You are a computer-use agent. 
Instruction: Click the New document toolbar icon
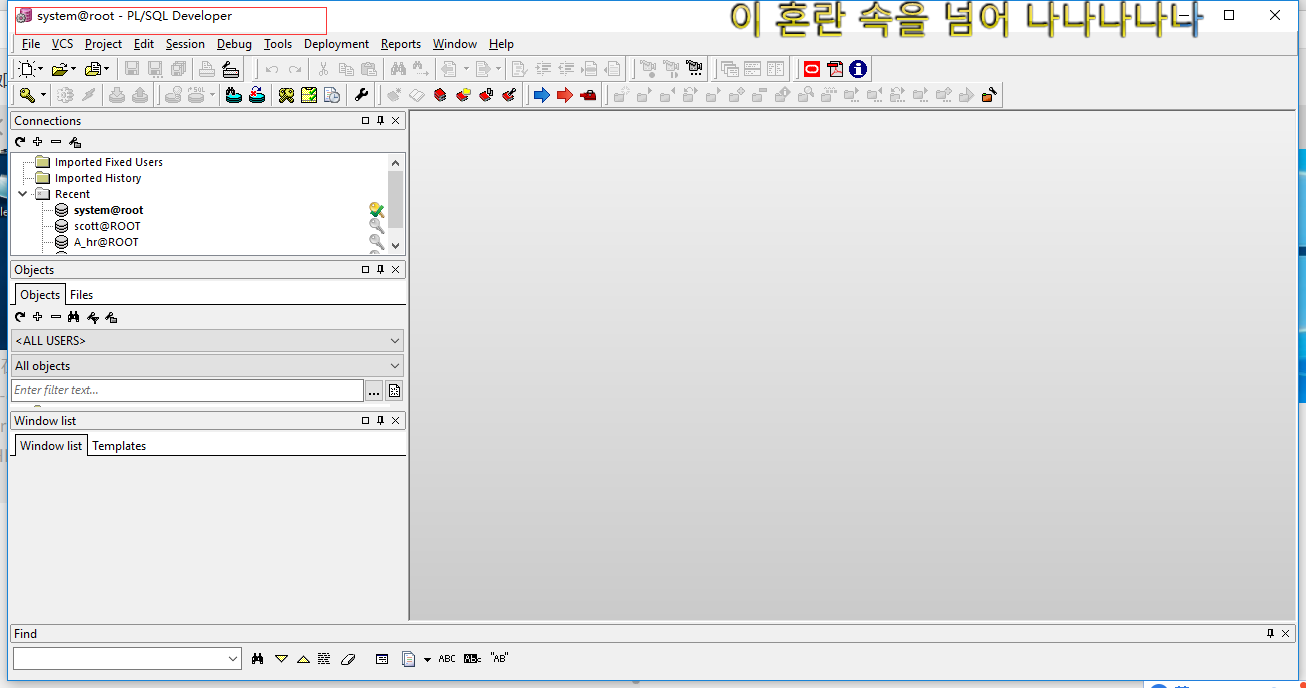click(x=27, y=69)
